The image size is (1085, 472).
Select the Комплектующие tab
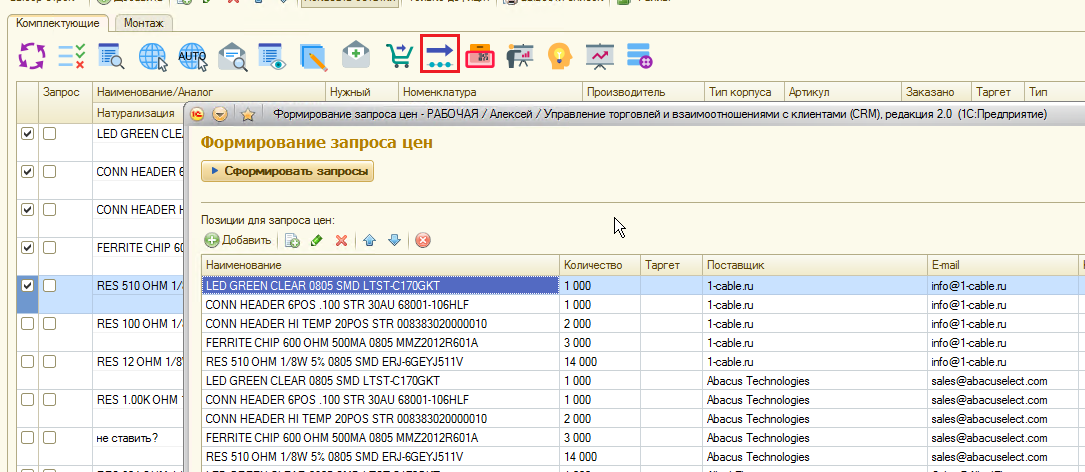tap(60, 22)
